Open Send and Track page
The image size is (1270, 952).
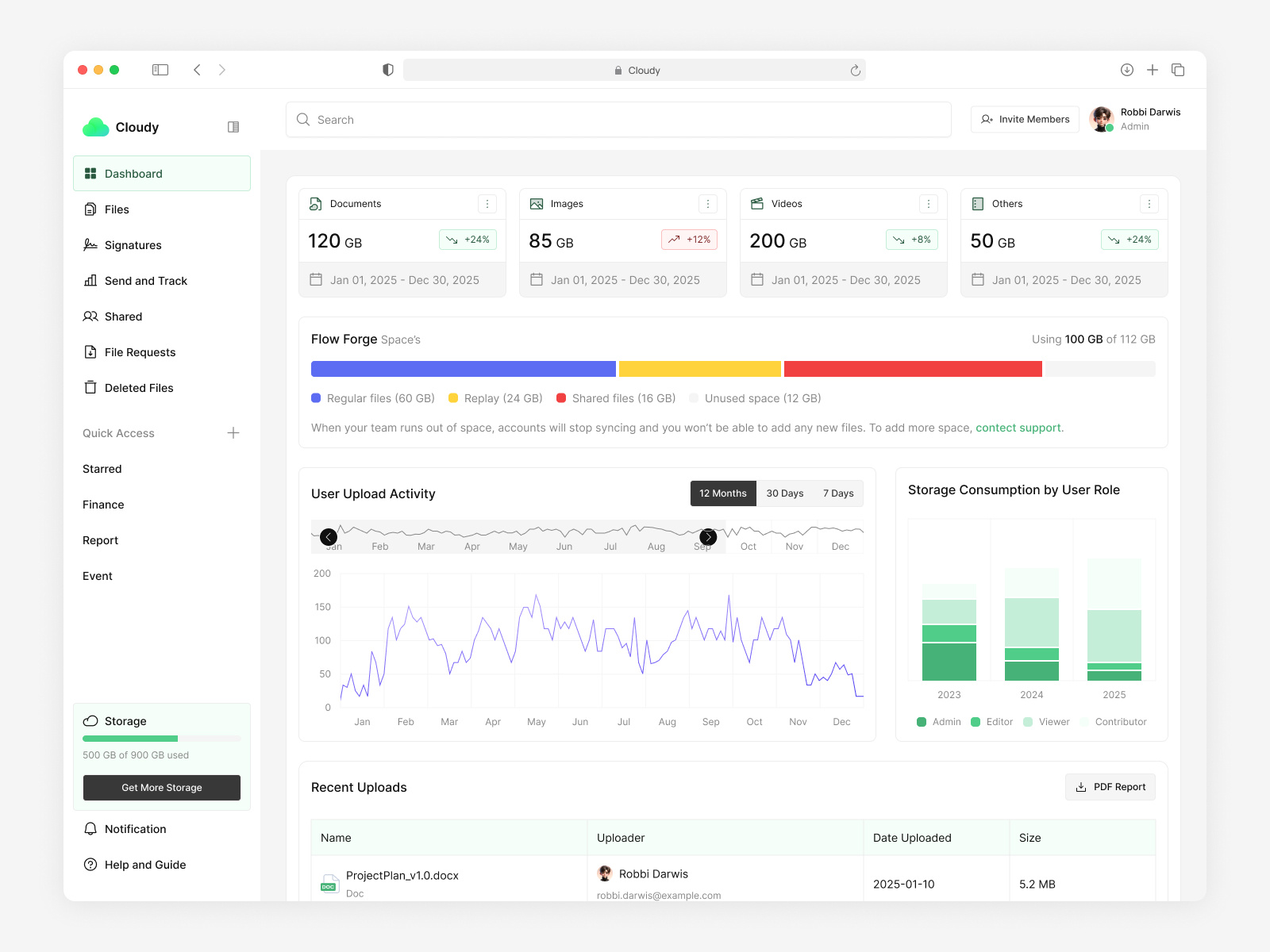click(x=146, y=280)
